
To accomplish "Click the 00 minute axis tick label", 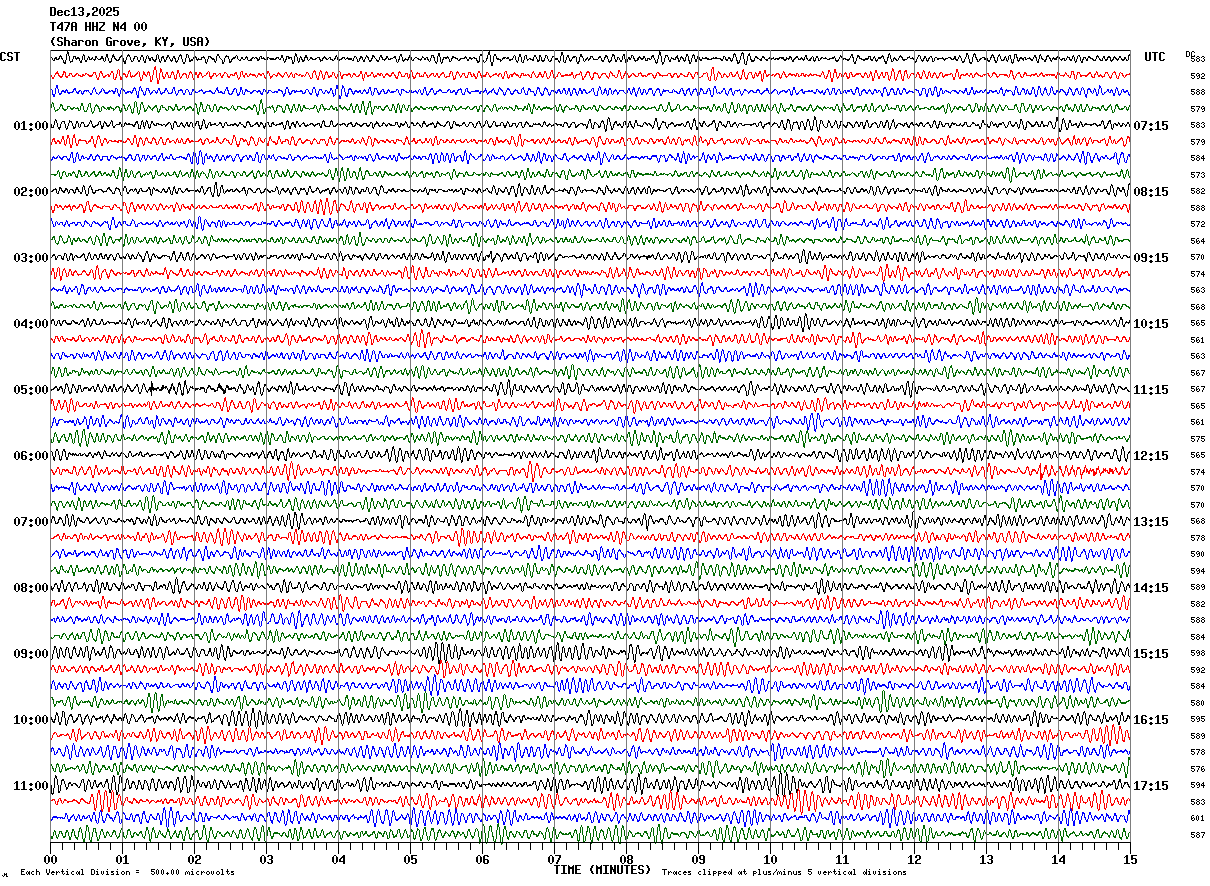I will point(50,860).
